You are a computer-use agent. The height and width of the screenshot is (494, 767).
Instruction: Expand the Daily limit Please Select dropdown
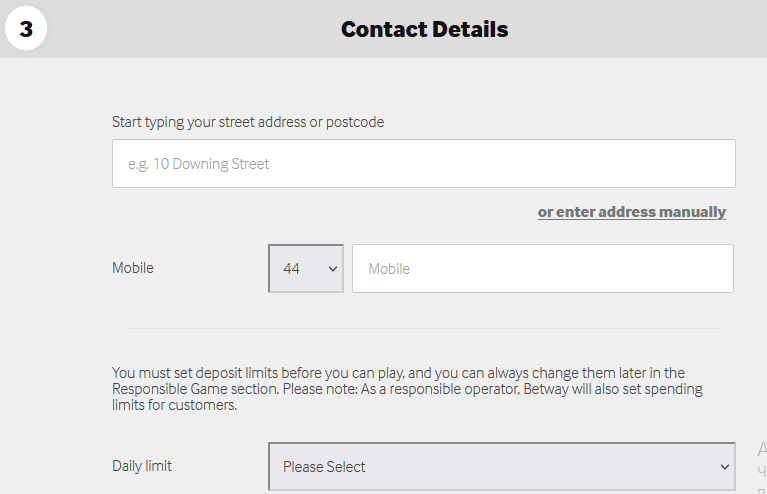(500, 467)
